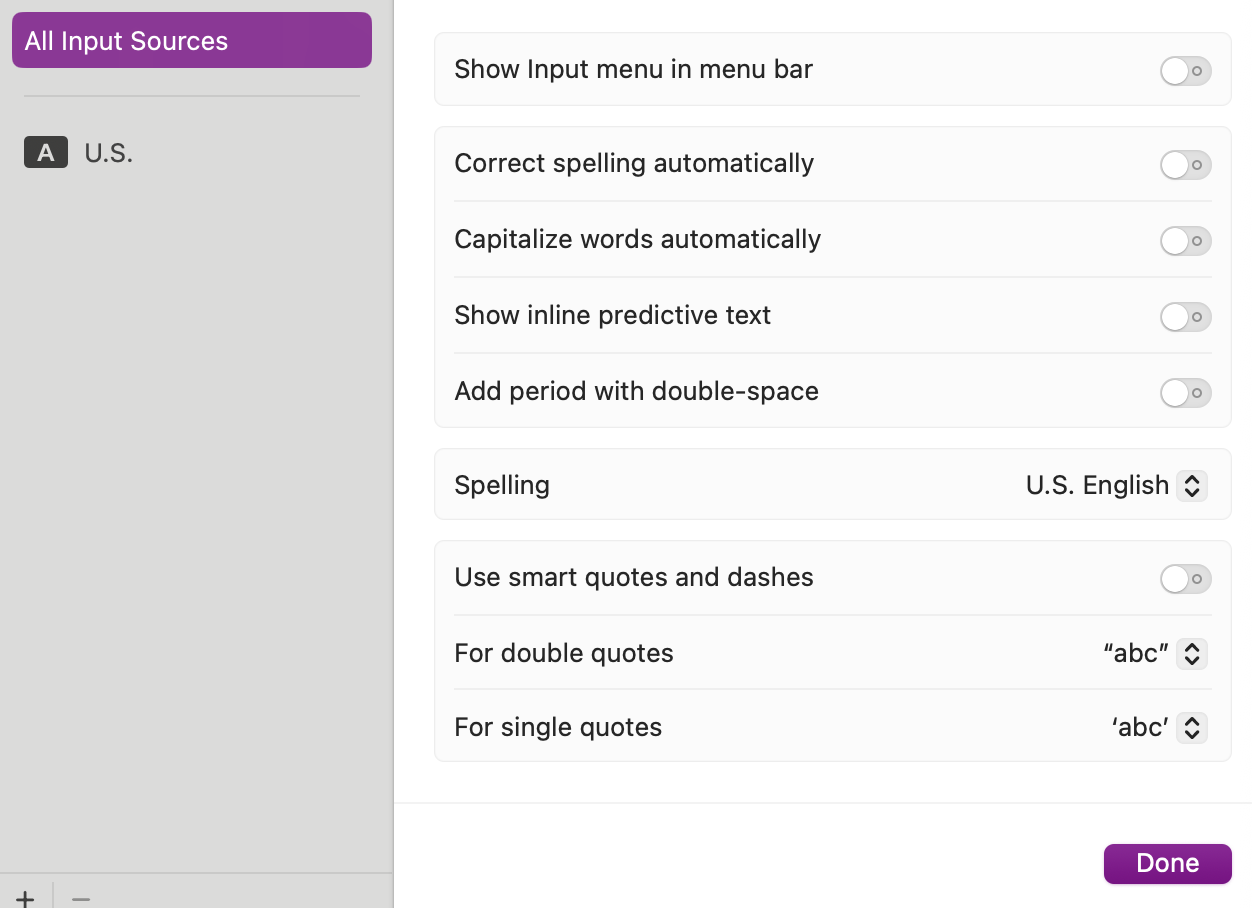
Task: Enable Show Input menu in menu bar
Action: pos(1186,71)
